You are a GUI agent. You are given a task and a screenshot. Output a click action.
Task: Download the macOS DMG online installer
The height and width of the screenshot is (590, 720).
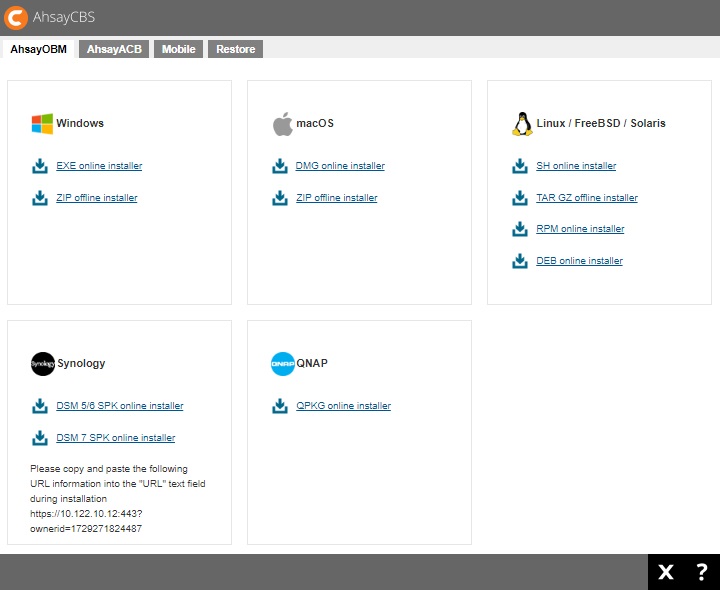(x=340, y=166)
